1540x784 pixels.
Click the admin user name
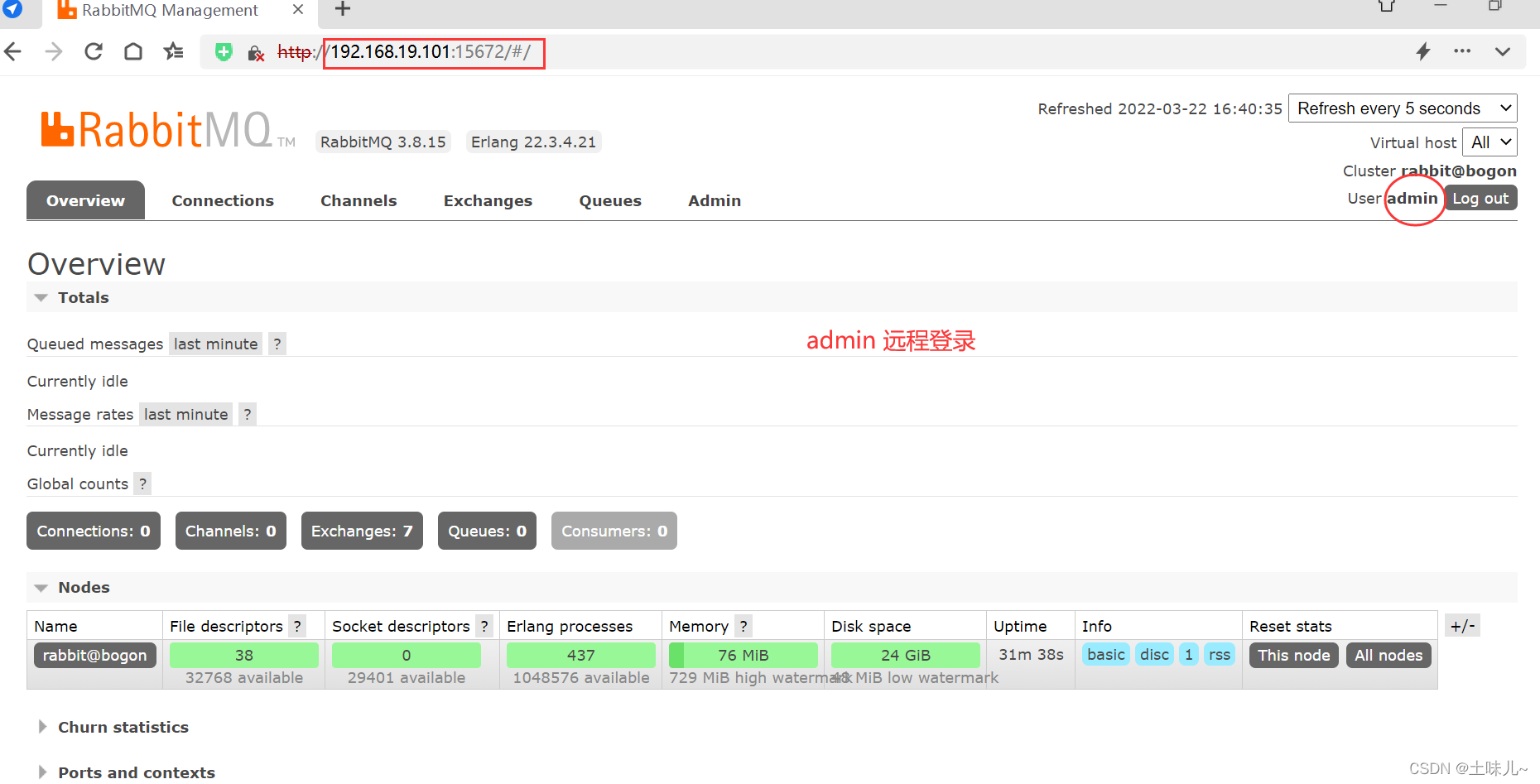click(x=1412, y=198)
